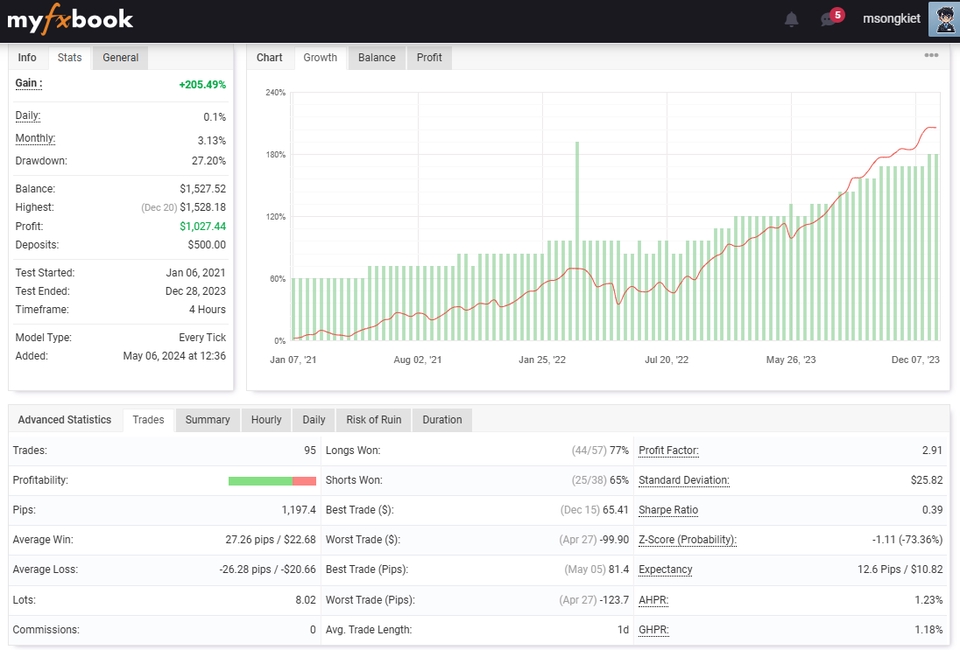Switch to the General tab

tap(120, 58)
